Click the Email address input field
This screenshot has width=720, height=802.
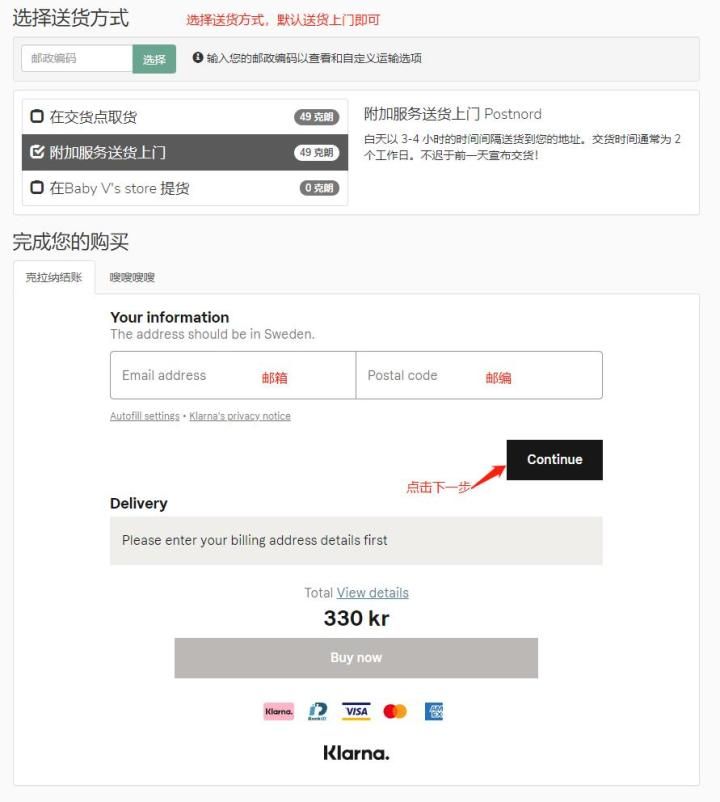(x=233, y=375)
